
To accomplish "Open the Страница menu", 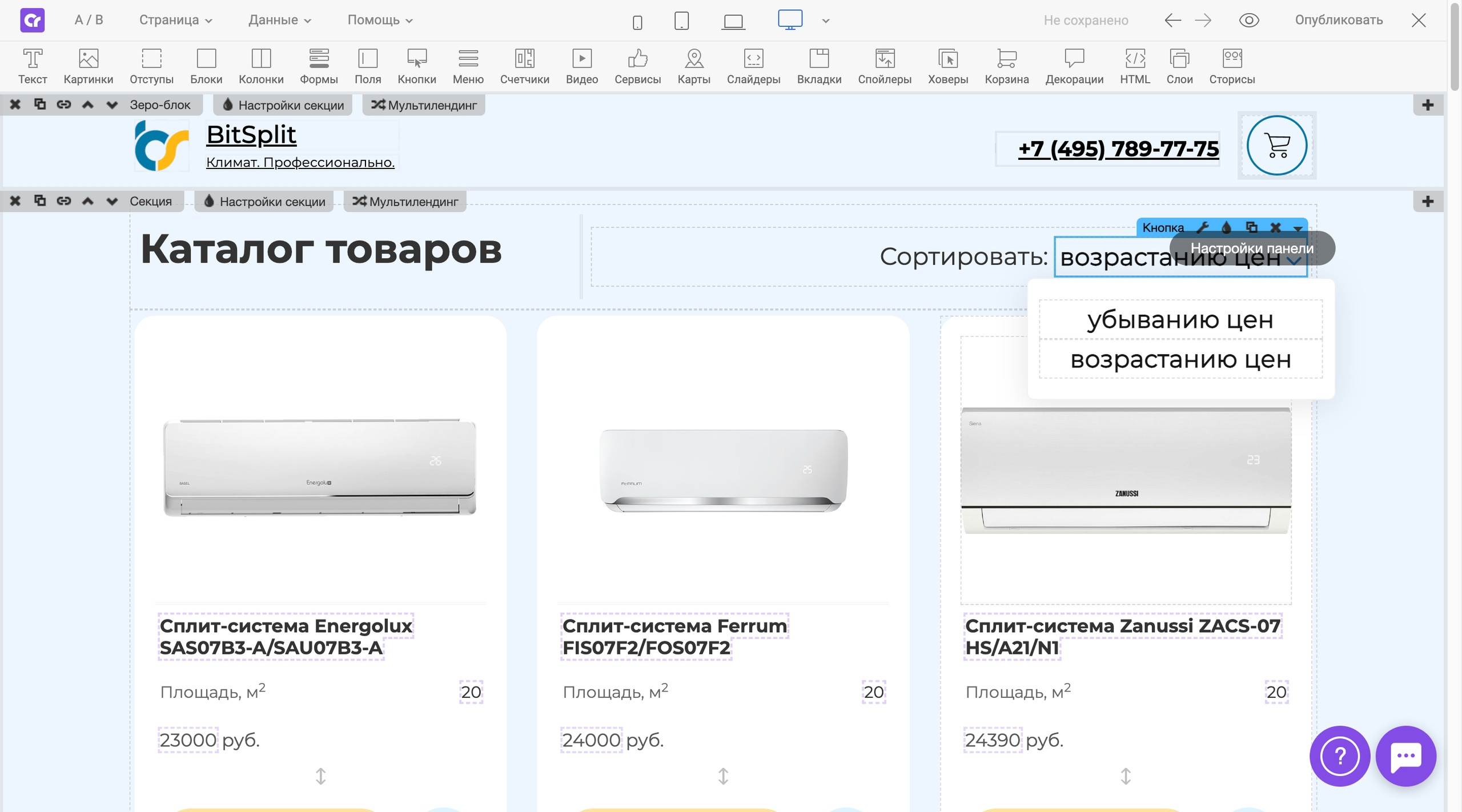I will 176,20.
